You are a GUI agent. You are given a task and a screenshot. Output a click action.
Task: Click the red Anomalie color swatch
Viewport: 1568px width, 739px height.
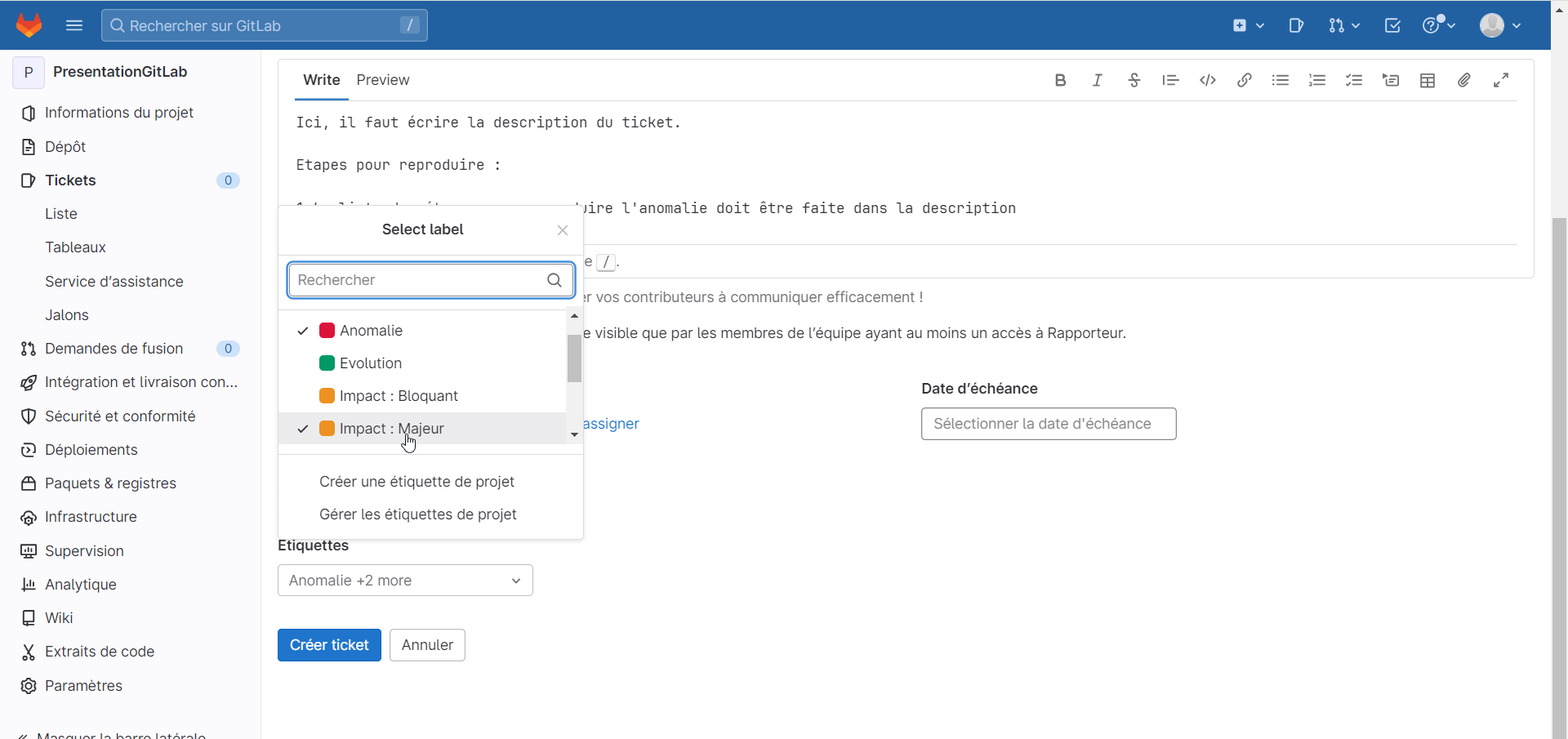click(327, 331)
